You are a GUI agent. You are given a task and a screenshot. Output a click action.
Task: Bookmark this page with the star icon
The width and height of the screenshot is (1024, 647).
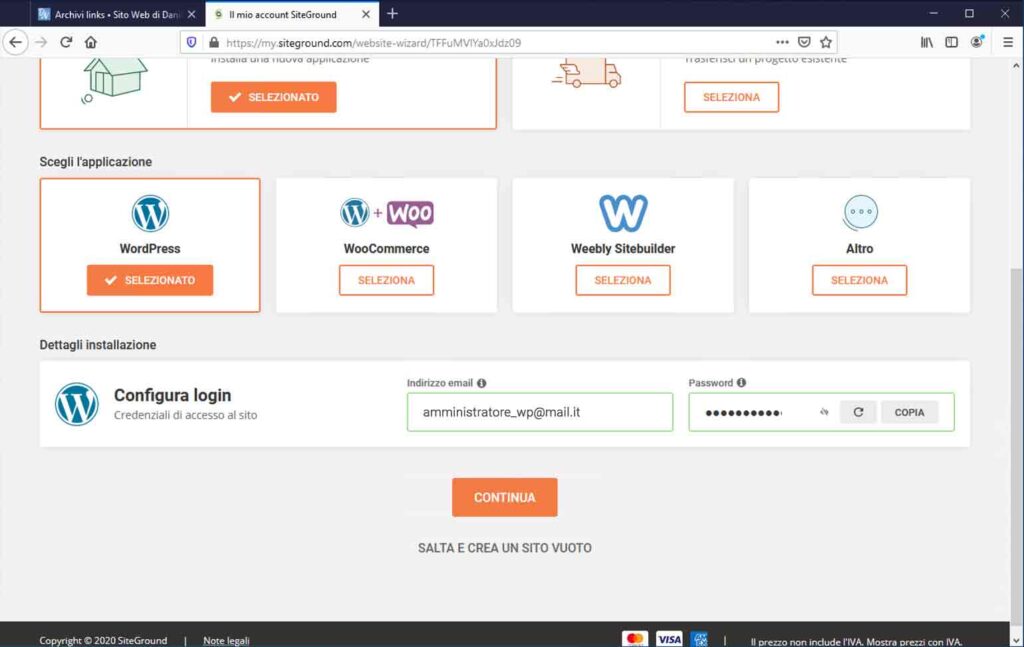pyautogui.click(x=826, y=42)
